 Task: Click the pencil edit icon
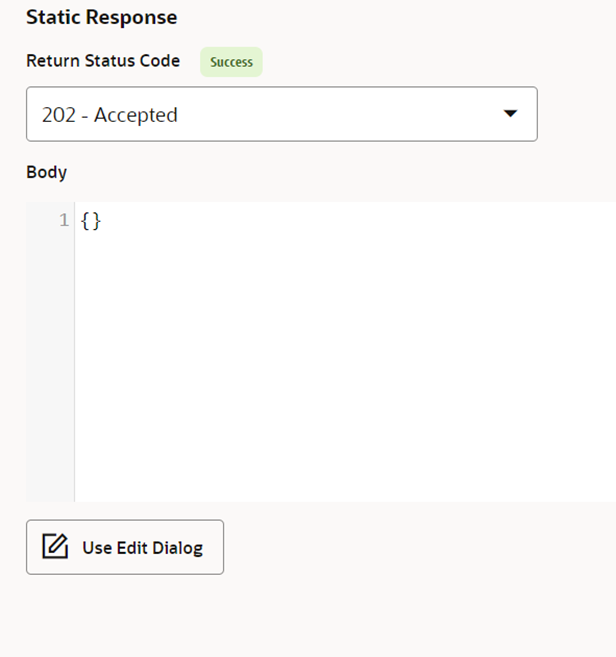click(55, 546)
